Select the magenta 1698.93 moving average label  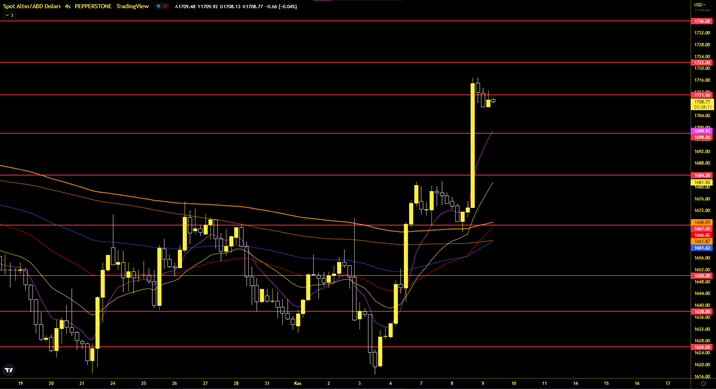pyautogui.click(x=702, y=131)
